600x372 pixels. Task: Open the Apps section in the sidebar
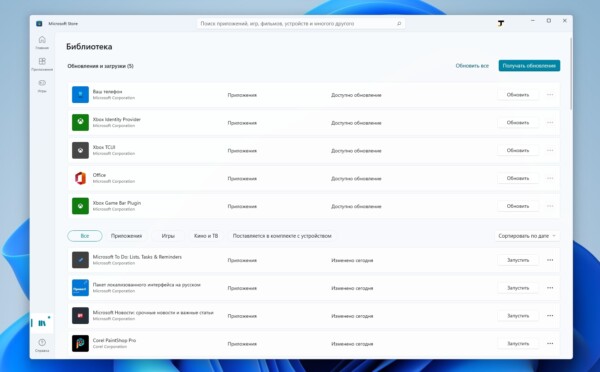coord(42,64)
